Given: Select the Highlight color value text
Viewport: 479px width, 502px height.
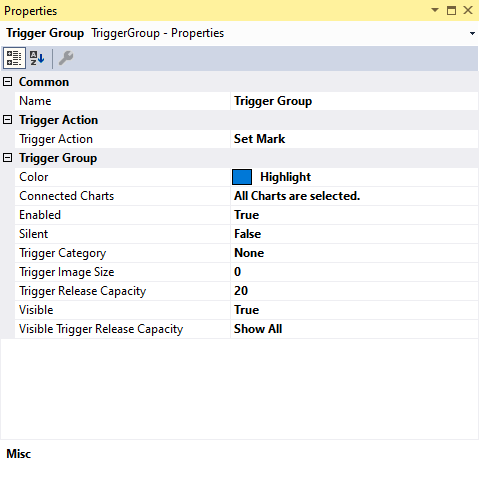Looking at the screenshot, I should 285,177.
